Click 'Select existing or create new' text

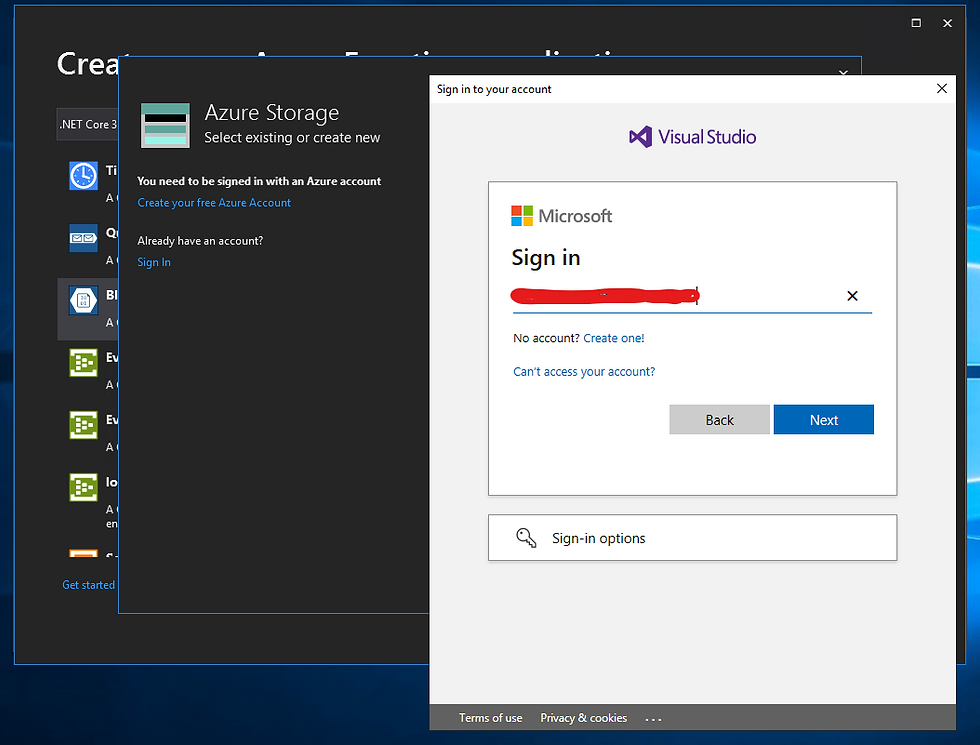click(292, 138)
